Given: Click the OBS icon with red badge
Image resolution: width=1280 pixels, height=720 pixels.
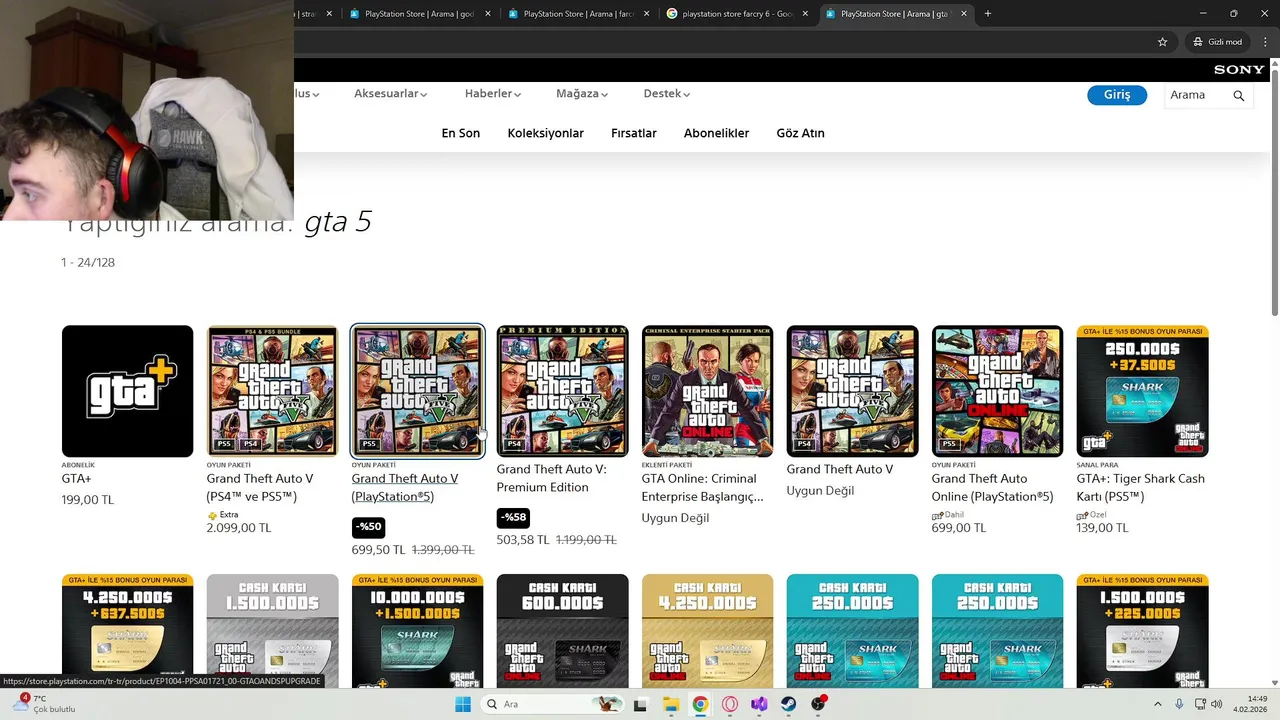Looking at the screenshot, I should [x=819, y=704].
